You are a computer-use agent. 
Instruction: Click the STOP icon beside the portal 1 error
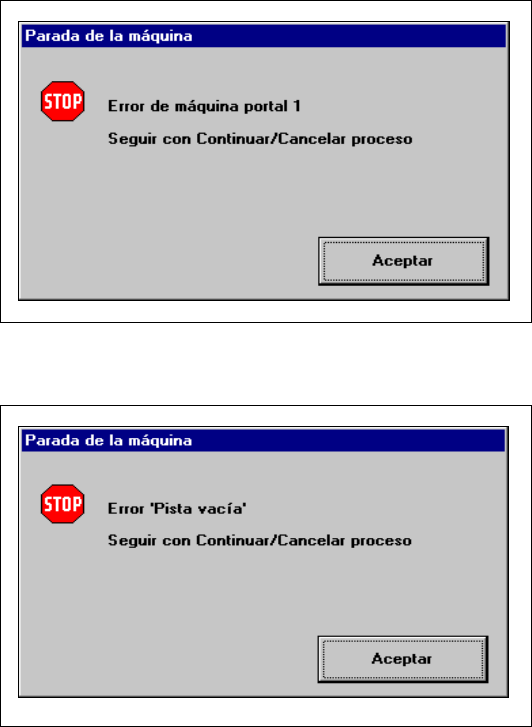pos(63,101)
